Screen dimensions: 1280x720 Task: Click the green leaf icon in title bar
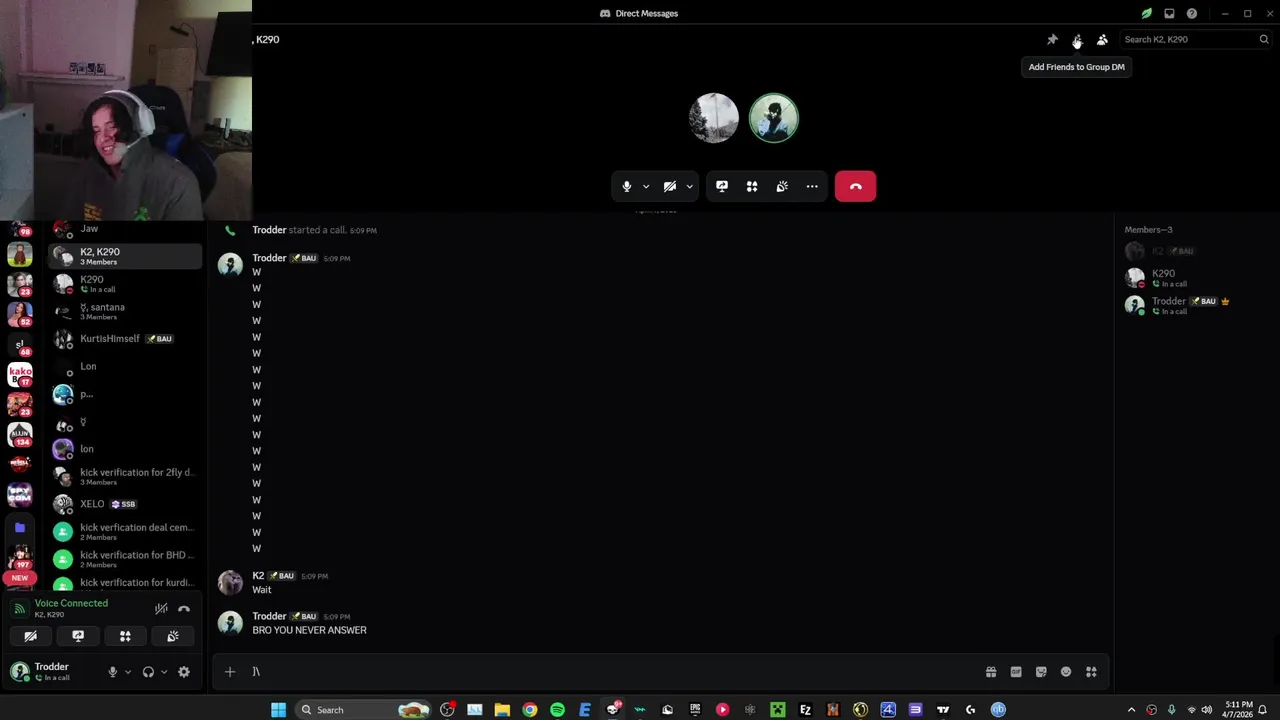tap(1147, 14)
